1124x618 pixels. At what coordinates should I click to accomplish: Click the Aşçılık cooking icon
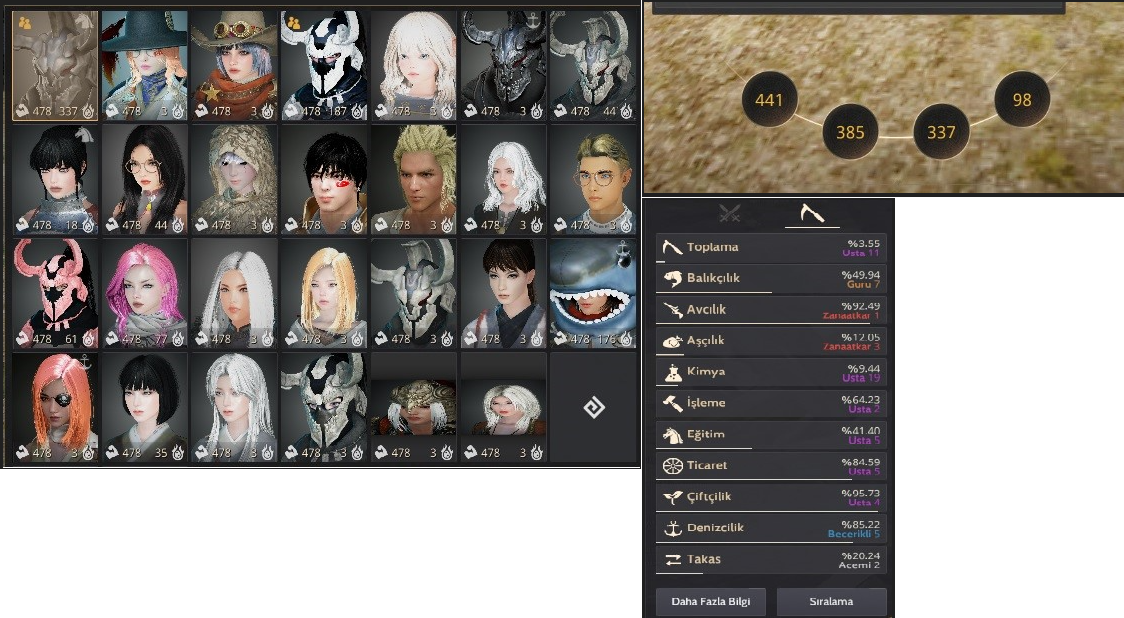point(672,341)
